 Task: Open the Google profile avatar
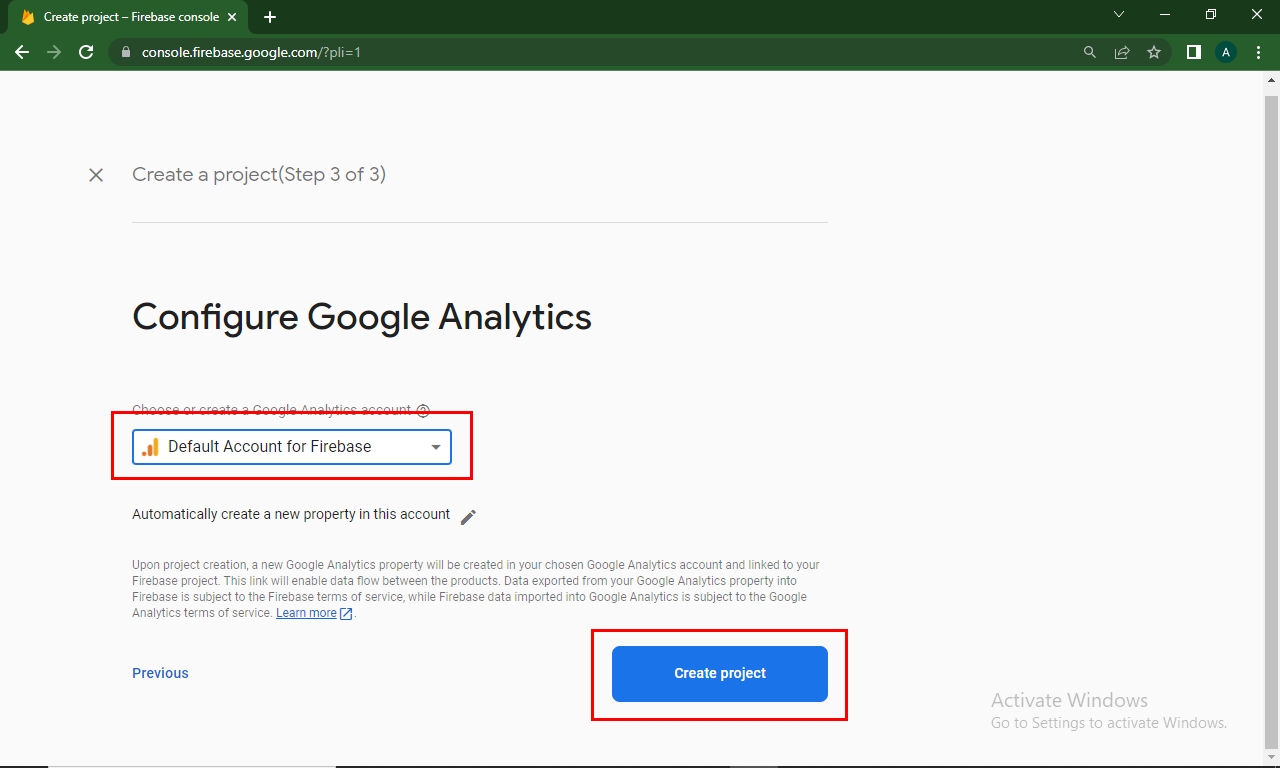1226,52
